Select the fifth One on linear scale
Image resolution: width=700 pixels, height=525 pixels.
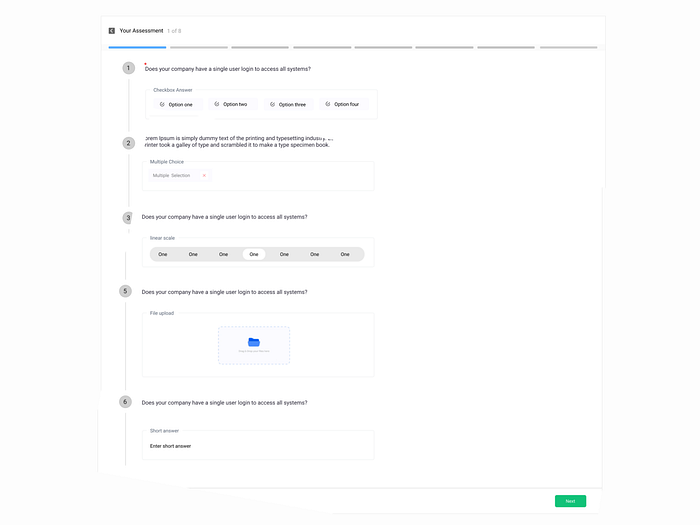point(284,254)
